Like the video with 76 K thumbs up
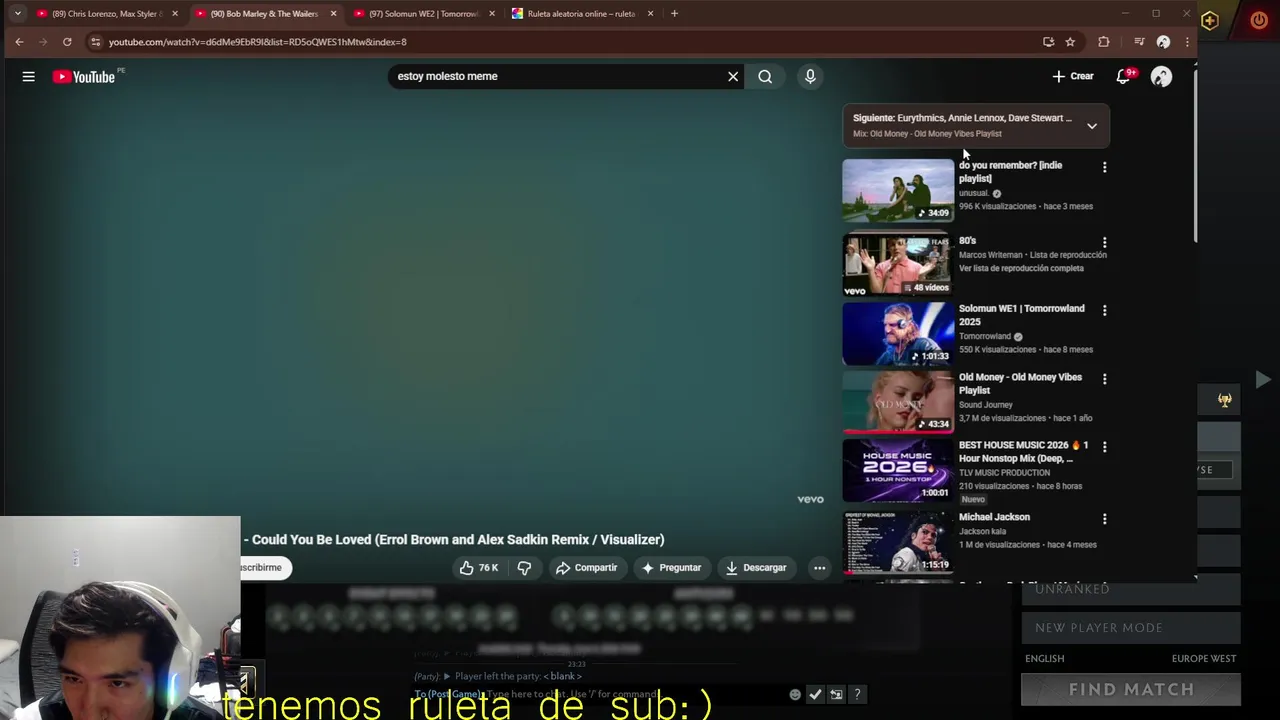 tap(479, 568)
